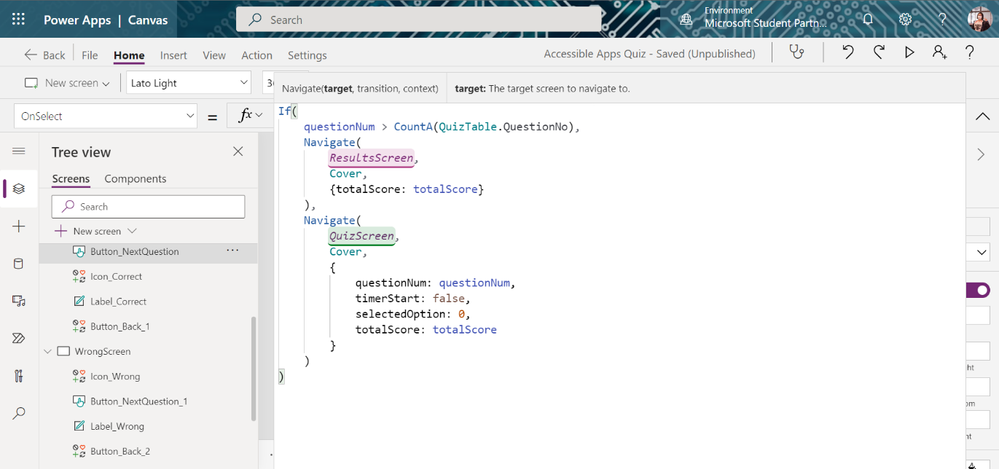This screenshot has width=999, height=469.
Task: Open the settings gear in header
Action: click(905, 19)
